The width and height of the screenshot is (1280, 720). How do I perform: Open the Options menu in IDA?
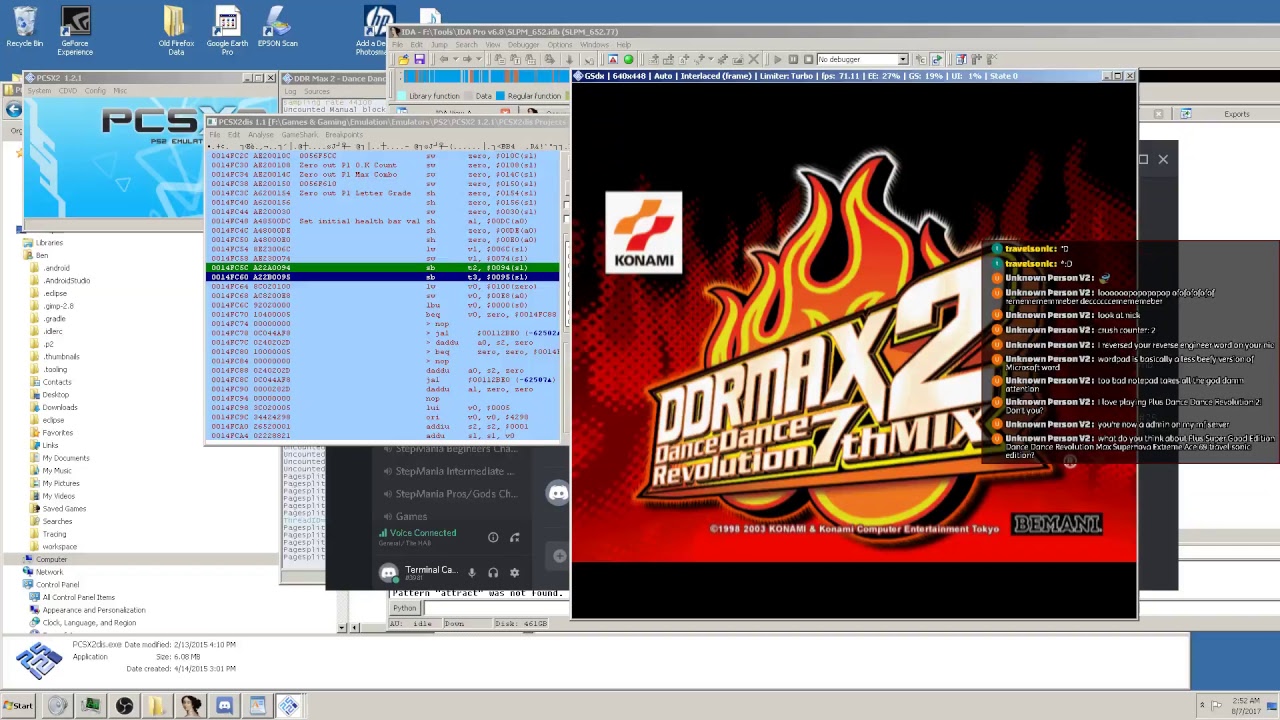point(559,45)
